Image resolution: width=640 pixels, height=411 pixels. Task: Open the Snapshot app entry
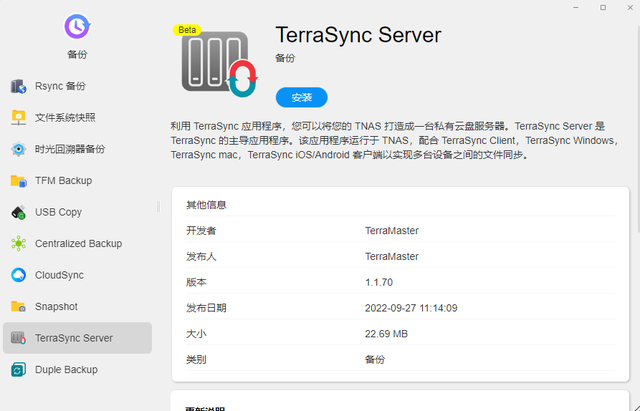78,307
